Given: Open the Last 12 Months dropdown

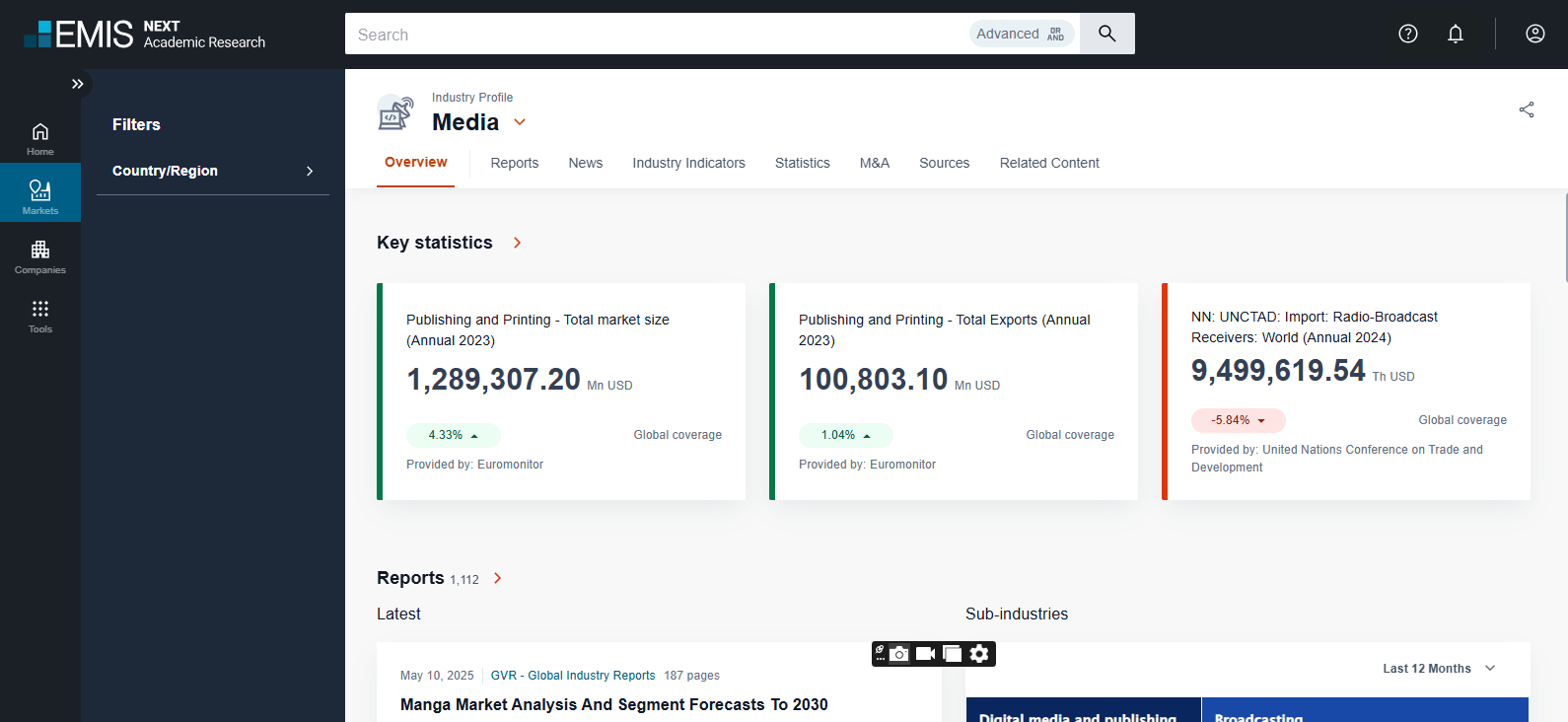Looking at the screenshot, I should (1439, 669).
